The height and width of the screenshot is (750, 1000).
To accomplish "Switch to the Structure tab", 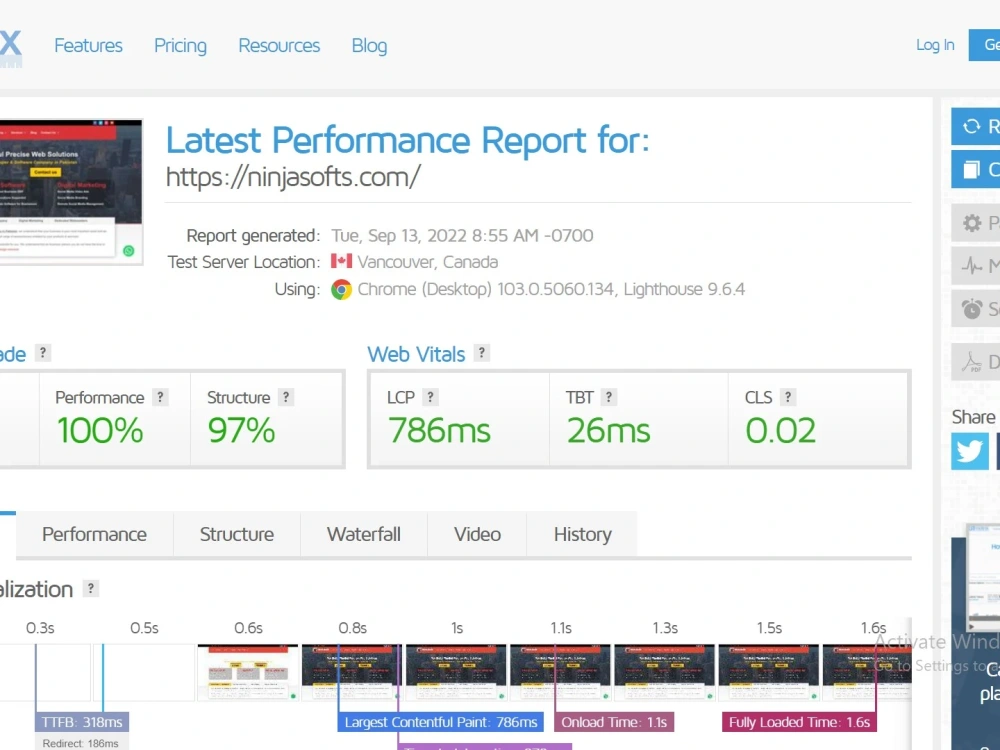I will pos(237,534).
